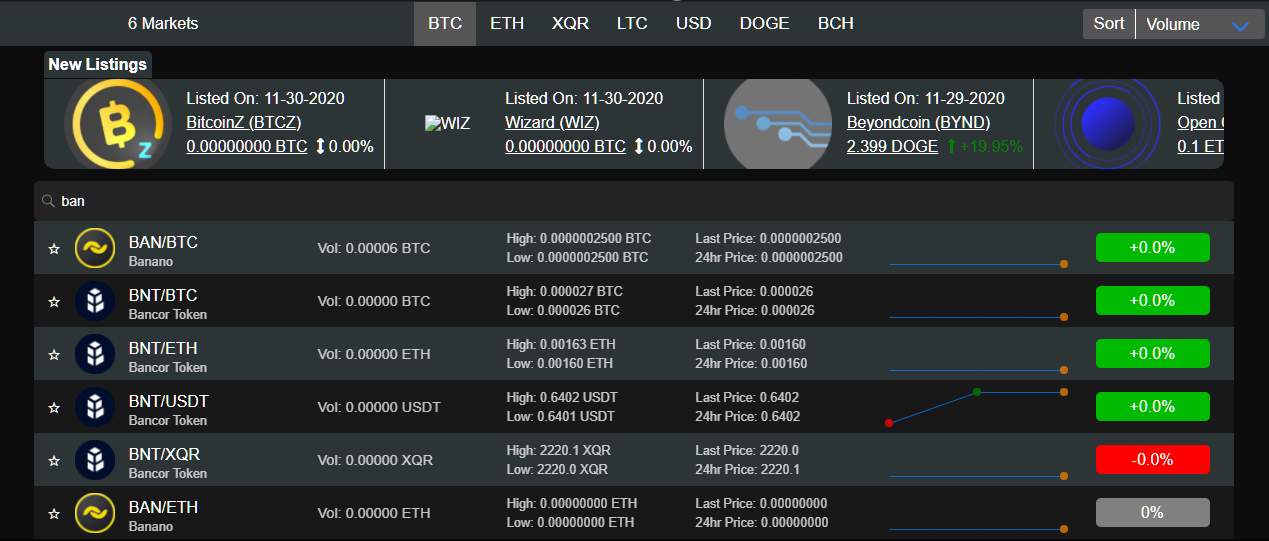Favorite the BNT/XQR market star
This screenshot has width=1269, height=541.
pyautogui.click(x=54, y=460)
